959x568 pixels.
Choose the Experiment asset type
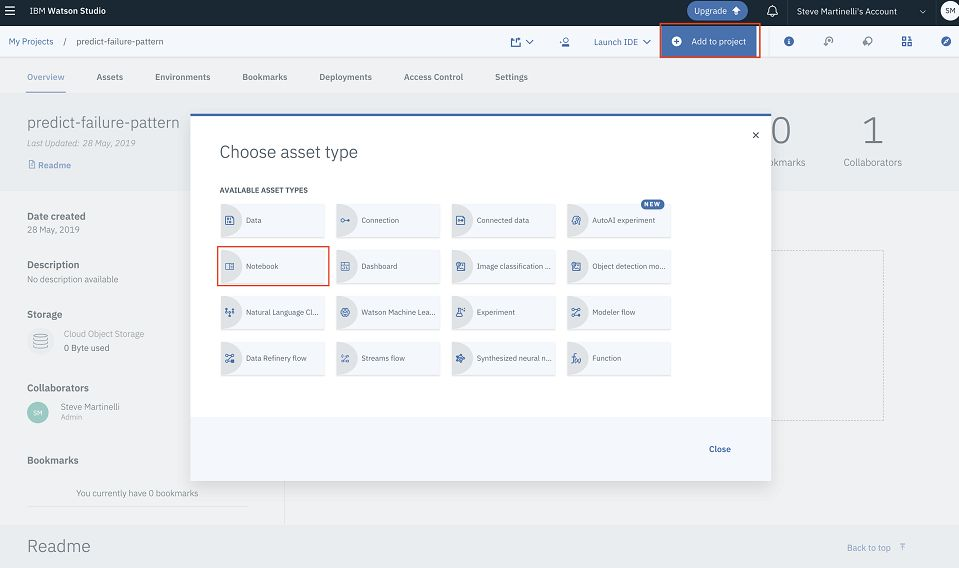click(x=503, y=312)
